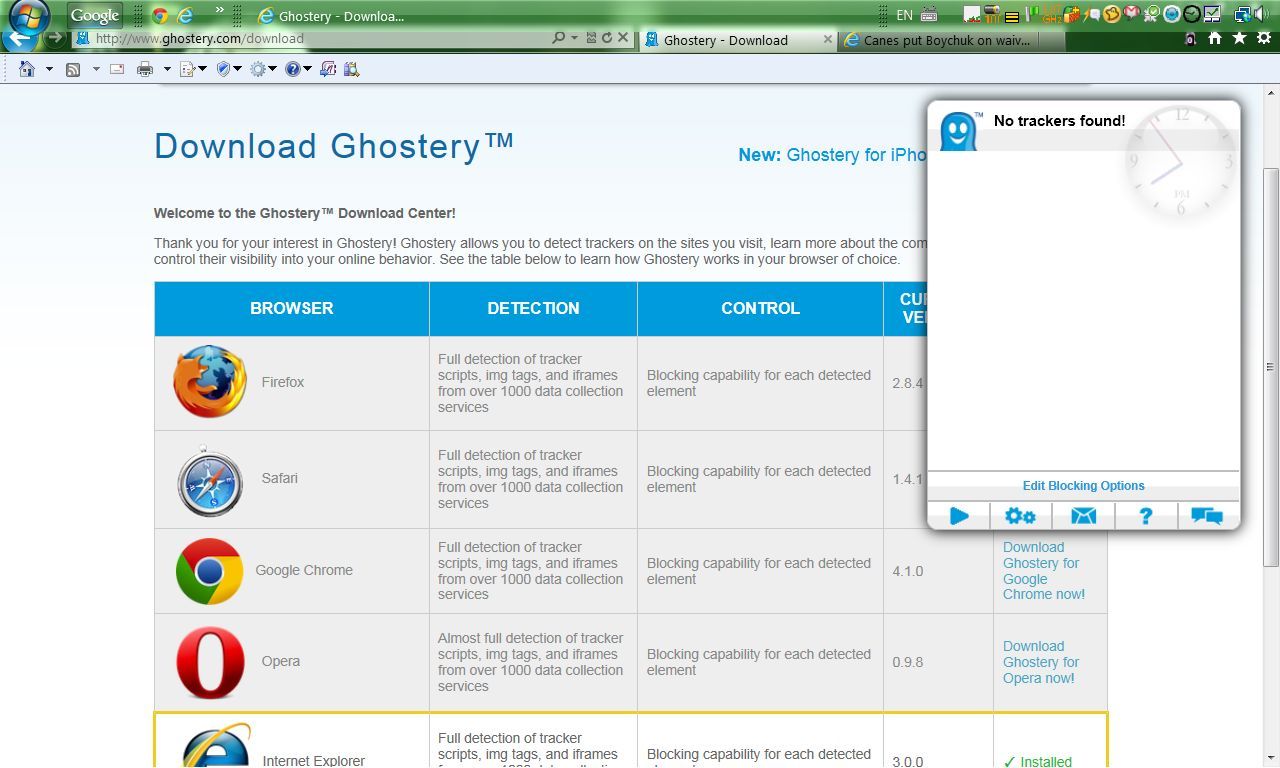Open Ghostery help question mark icon

click(x=1146, y=516)
